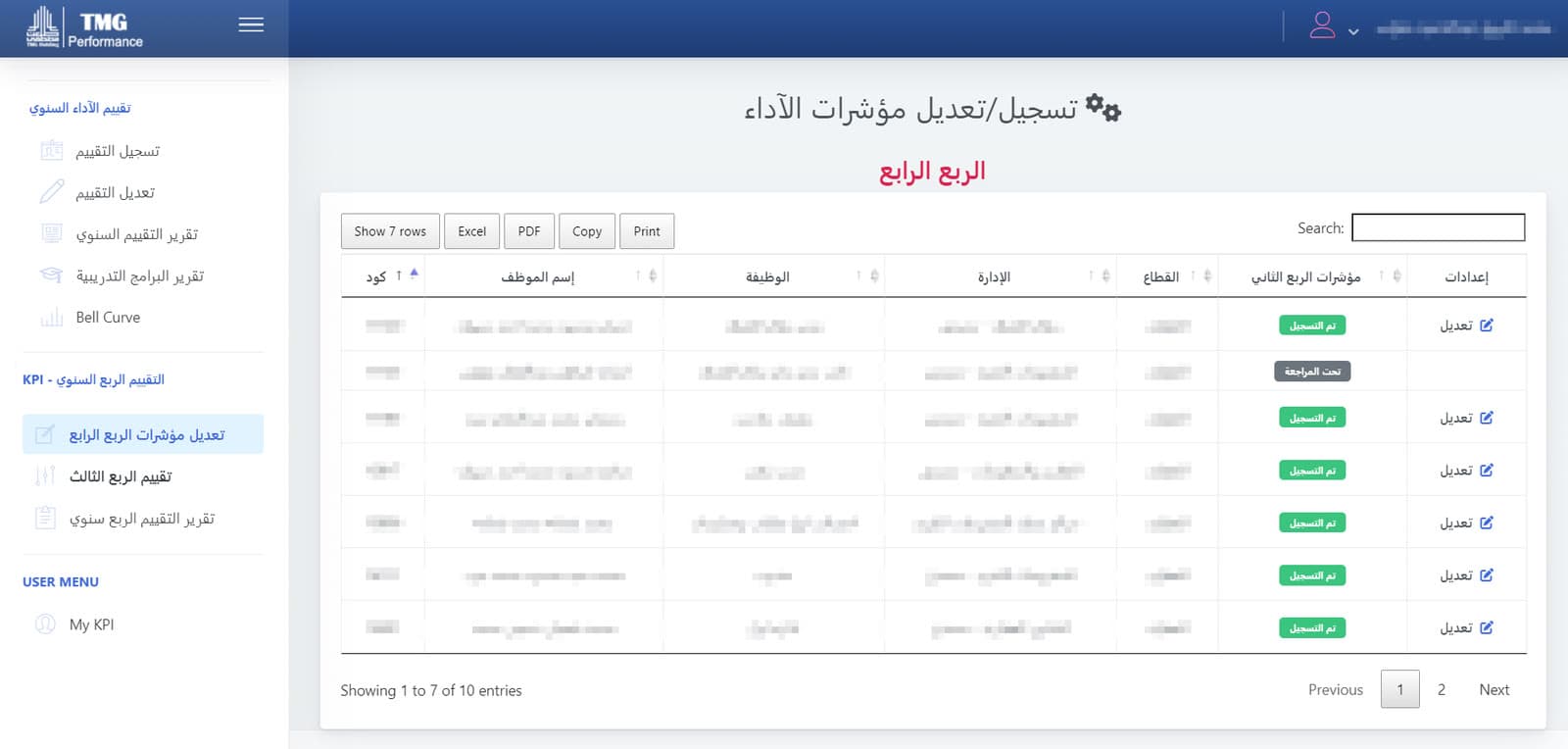Go to Next page
Viewport: 1568px width, 749px height.
pos(1494,690)
